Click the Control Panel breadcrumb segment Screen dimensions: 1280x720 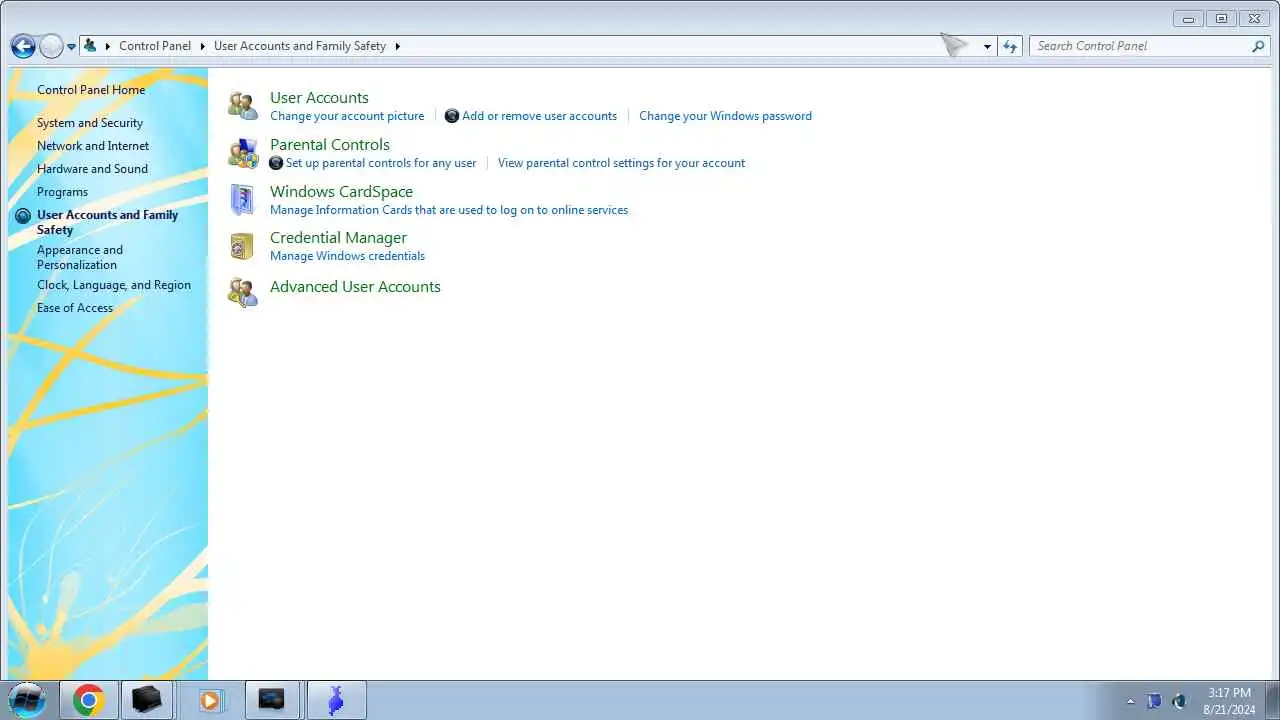tap(155, 46)
